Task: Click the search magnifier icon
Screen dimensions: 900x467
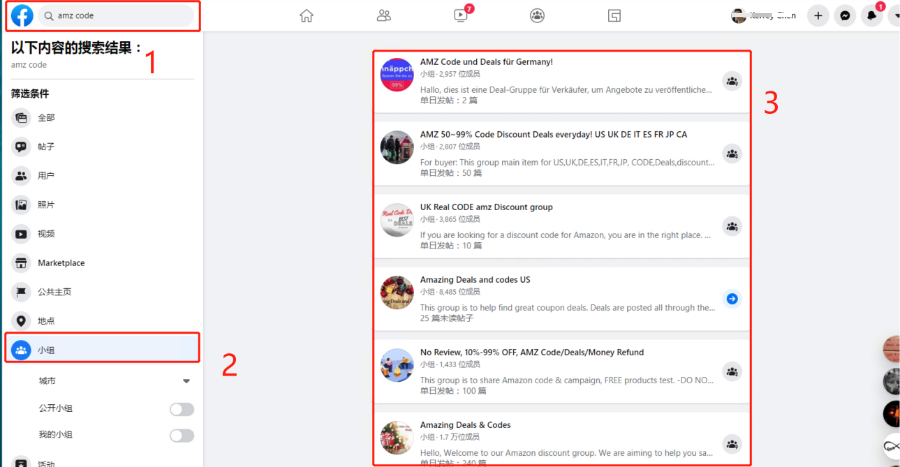Action: (49, 16)
